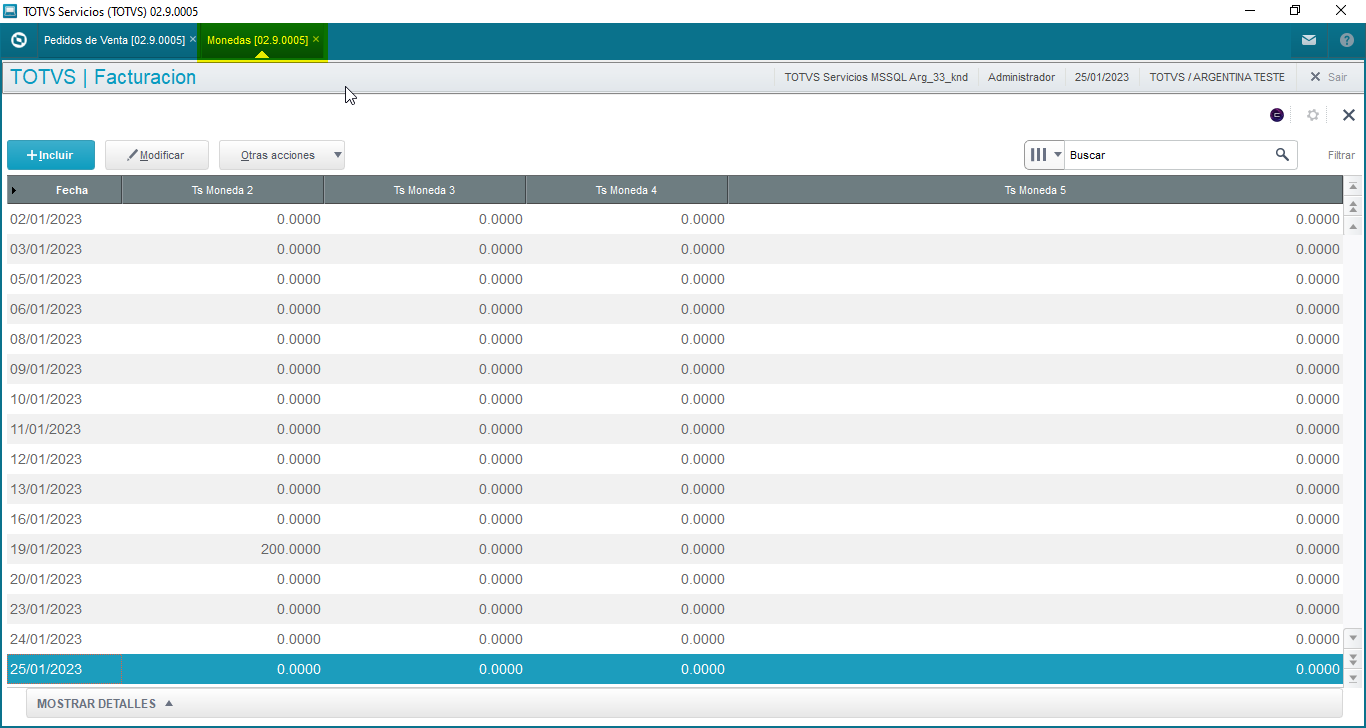Select the row dated 09/01/2023
This screenshot has height=728, width=1366.
pyautogui.click(x=675, y=369)
